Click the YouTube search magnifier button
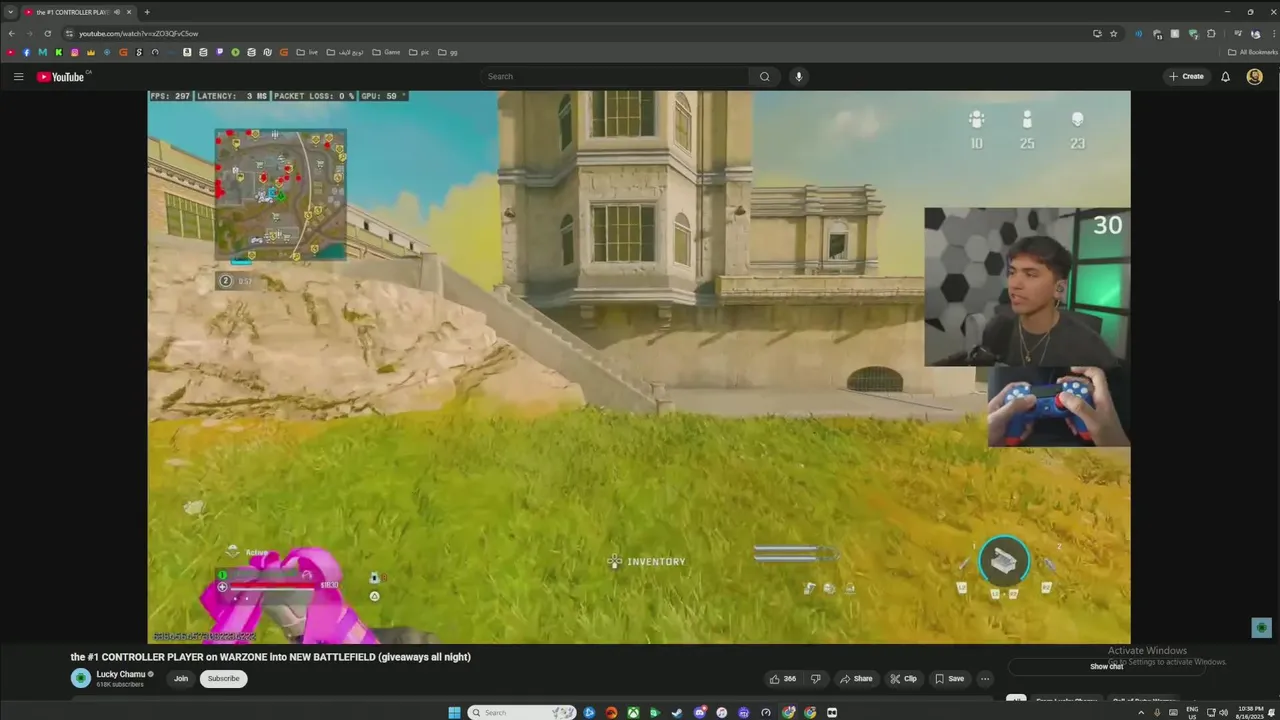Image resolution: width=1280 pixels, height=720 pixels. pos(764,76)
